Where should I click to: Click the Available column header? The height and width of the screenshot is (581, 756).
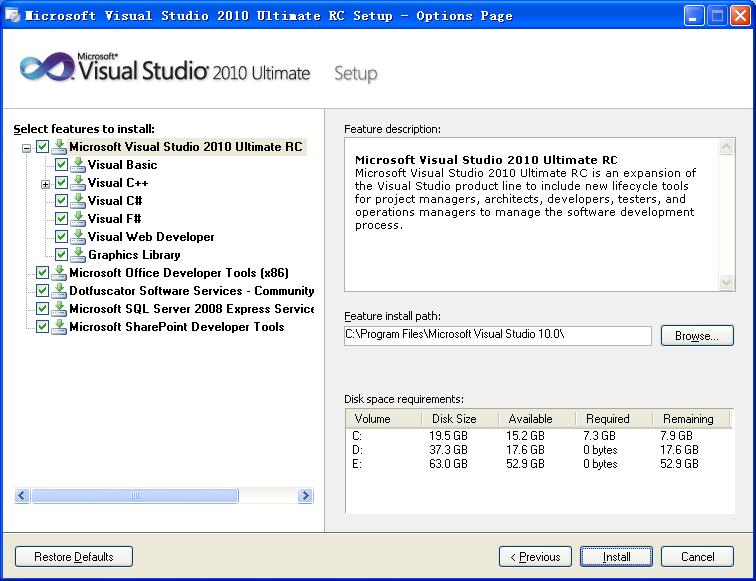[x=537, y=419]
